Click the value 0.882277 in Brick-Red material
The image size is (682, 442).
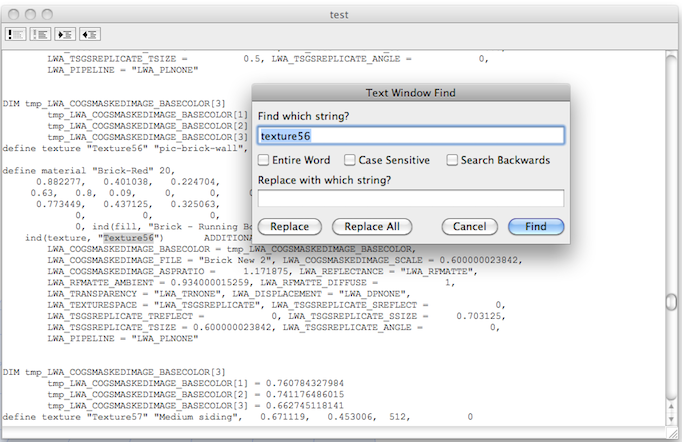pos(58,182)
